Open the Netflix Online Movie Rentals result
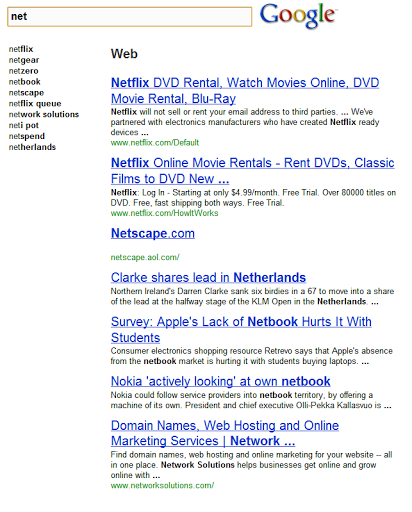Screen dimensions: 412x512 (x=253, y=171)
